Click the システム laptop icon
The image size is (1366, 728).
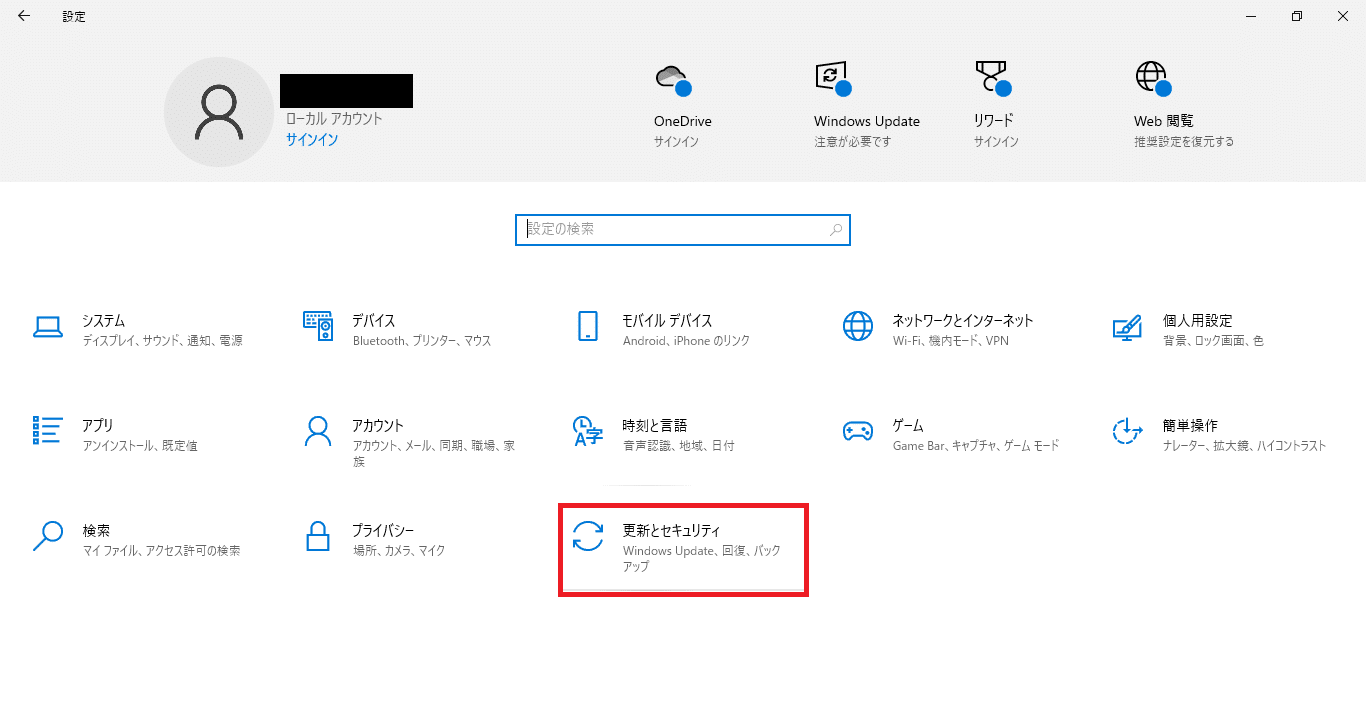[x=48, y=326]
